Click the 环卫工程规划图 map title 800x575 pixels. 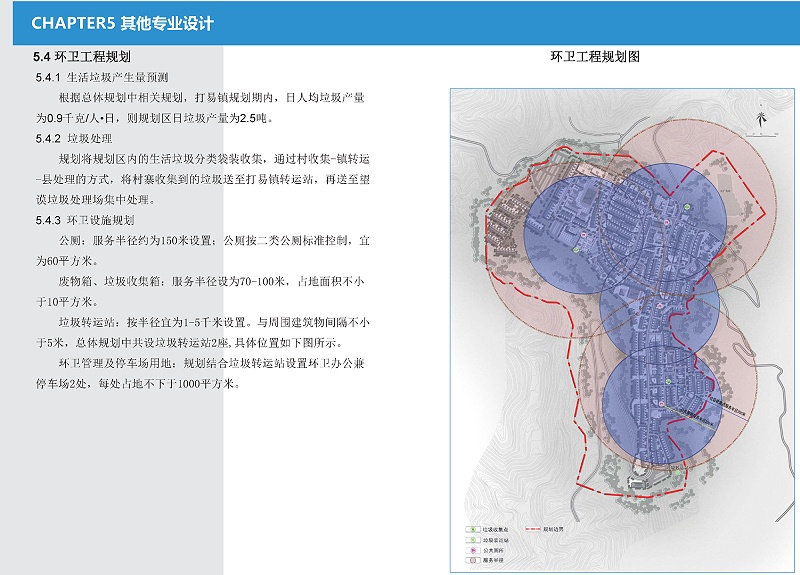click(595, 58)
